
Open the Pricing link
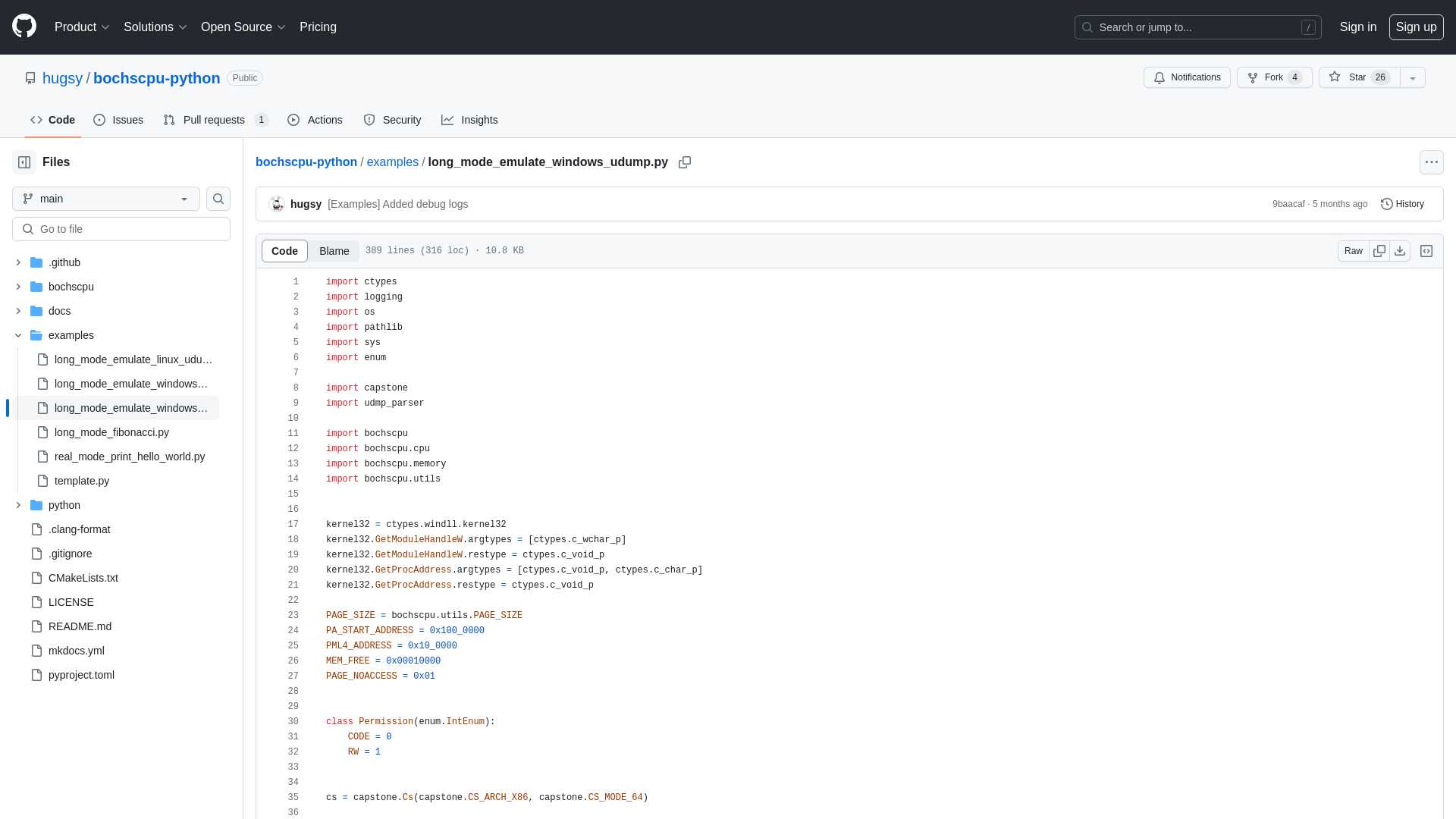coord(318,27)
